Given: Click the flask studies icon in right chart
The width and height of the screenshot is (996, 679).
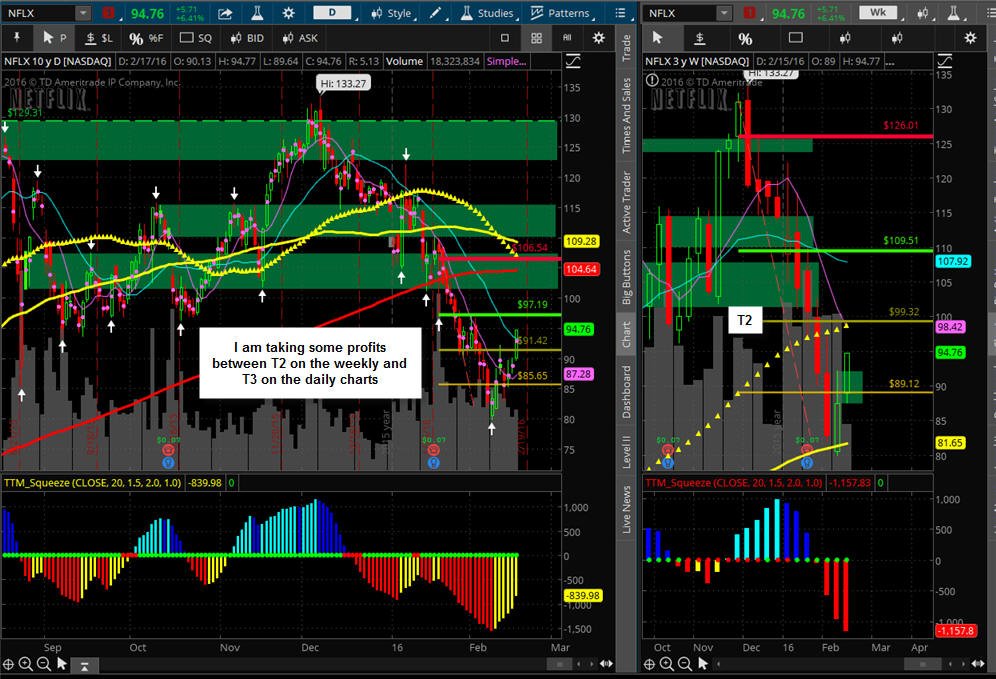Looking at the screenshot, I should point(954,13).
